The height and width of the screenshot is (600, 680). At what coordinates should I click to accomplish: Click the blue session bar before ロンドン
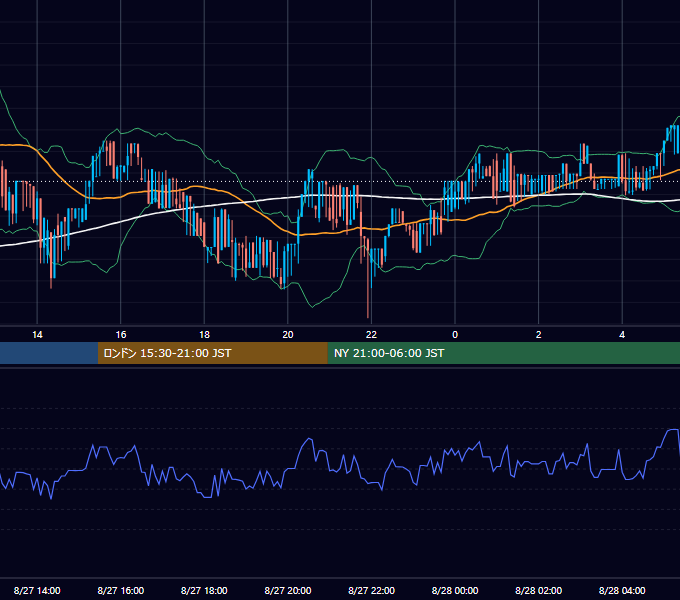(x=49, y=353)
